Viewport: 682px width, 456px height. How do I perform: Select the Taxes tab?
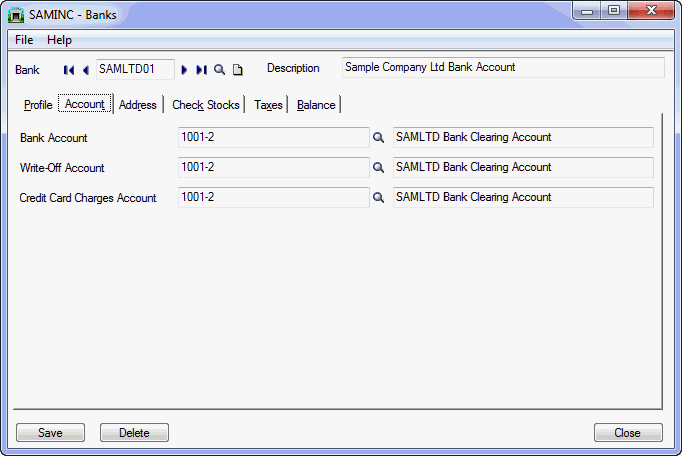tap(268, 105)
